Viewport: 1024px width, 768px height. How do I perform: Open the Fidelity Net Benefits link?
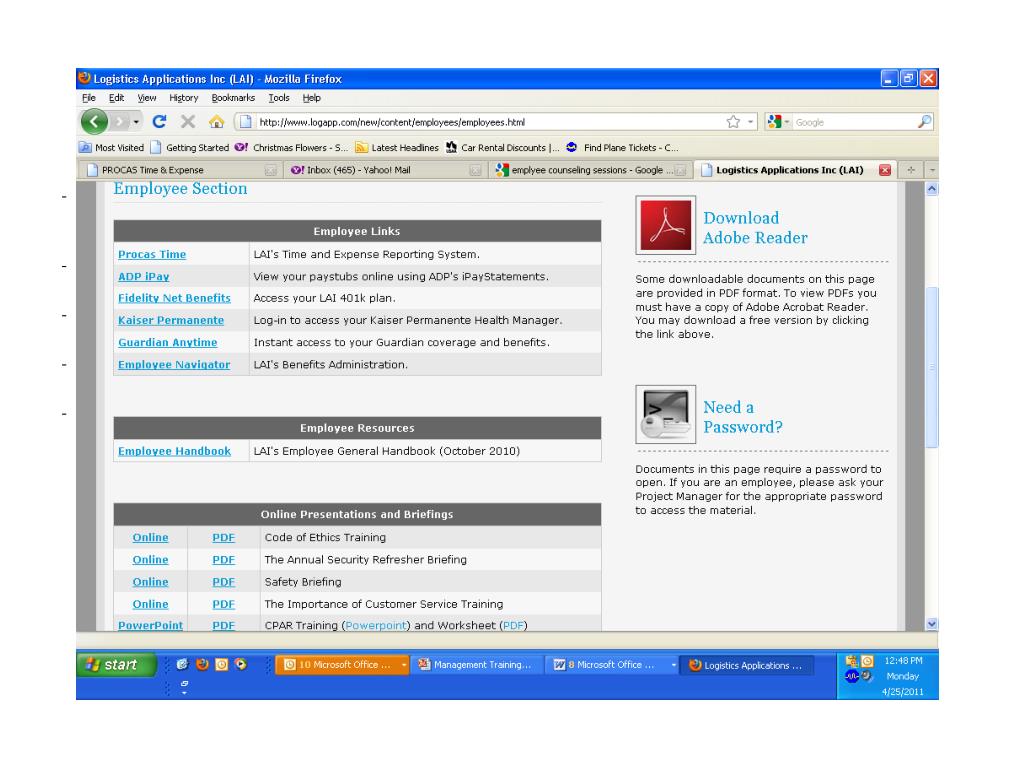click(x=174, y=298)
